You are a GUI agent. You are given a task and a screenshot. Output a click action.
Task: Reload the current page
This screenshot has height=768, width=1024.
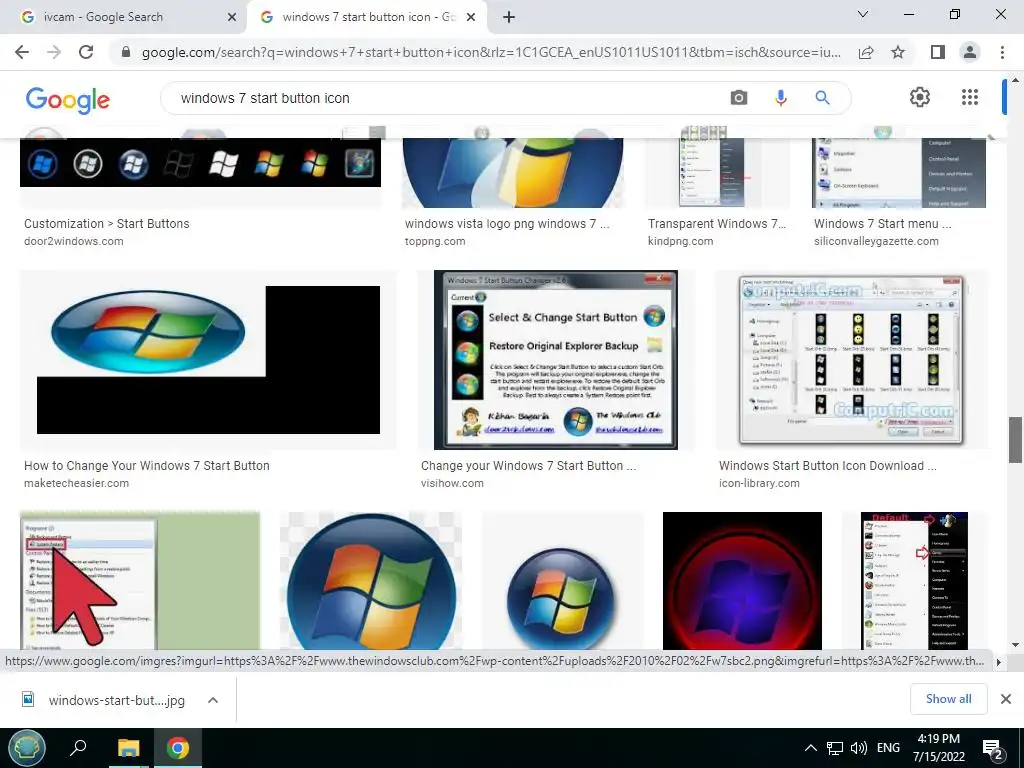86,52
